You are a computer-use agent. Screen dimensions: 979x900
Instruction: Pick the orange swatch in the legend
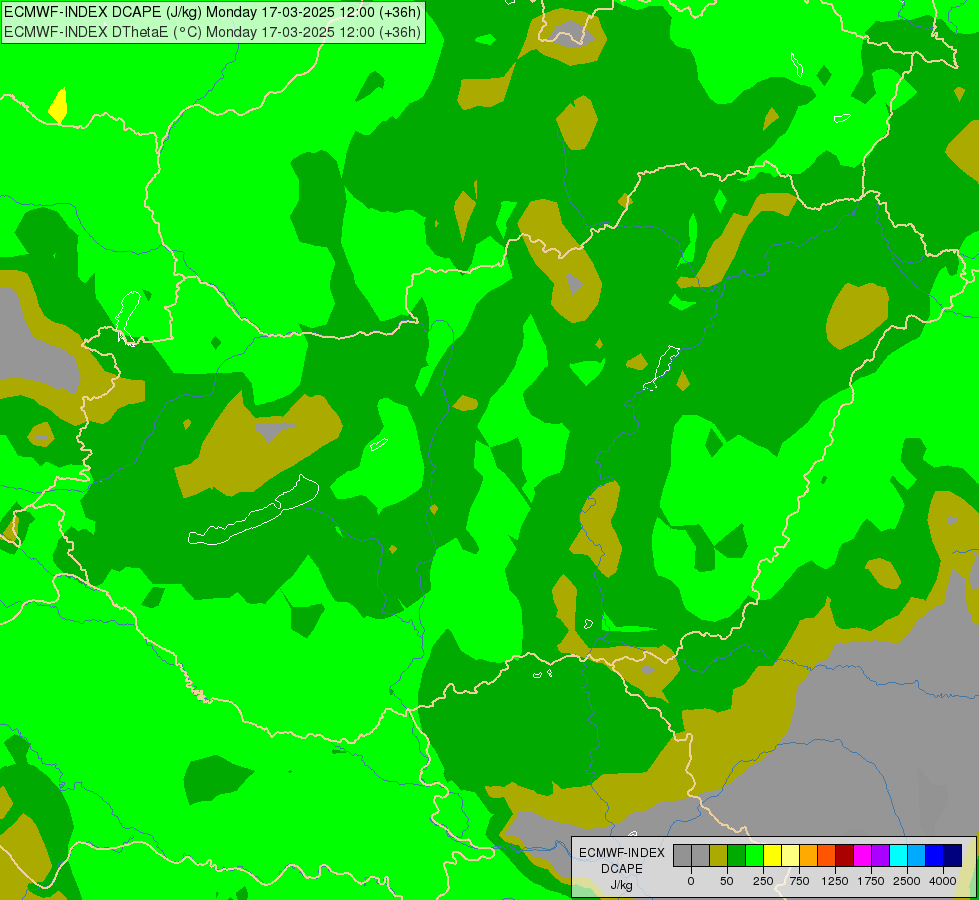[x=809, y=856]
